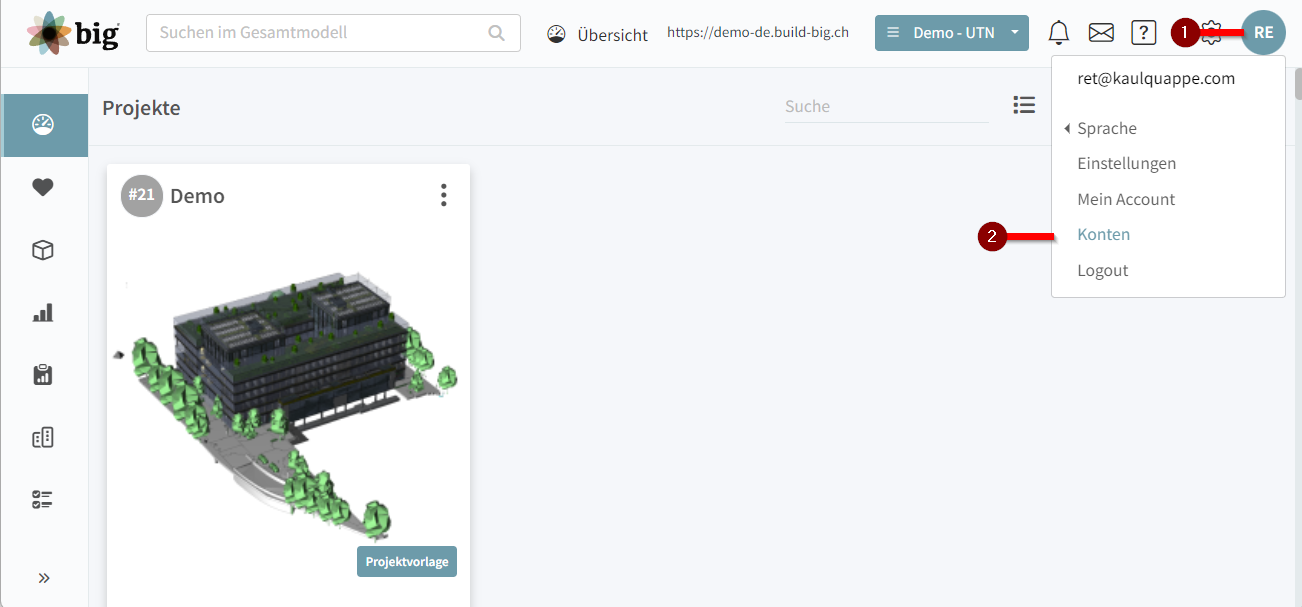Open the three-dot menu on the Demo project card
1302x607 pixels.
click(443, 195)
